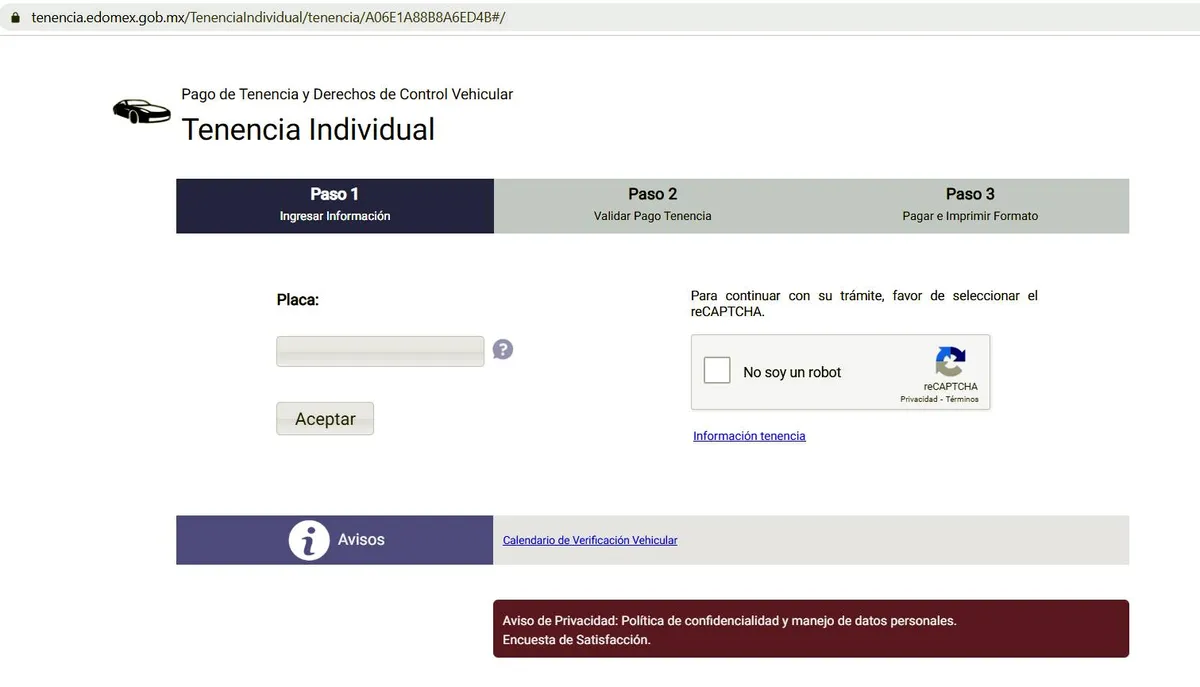The width and height of the screenshot is (1200, 687).
Task: Select the Paso 1 Ingresar Información tab
Action: tap(334, 204)
